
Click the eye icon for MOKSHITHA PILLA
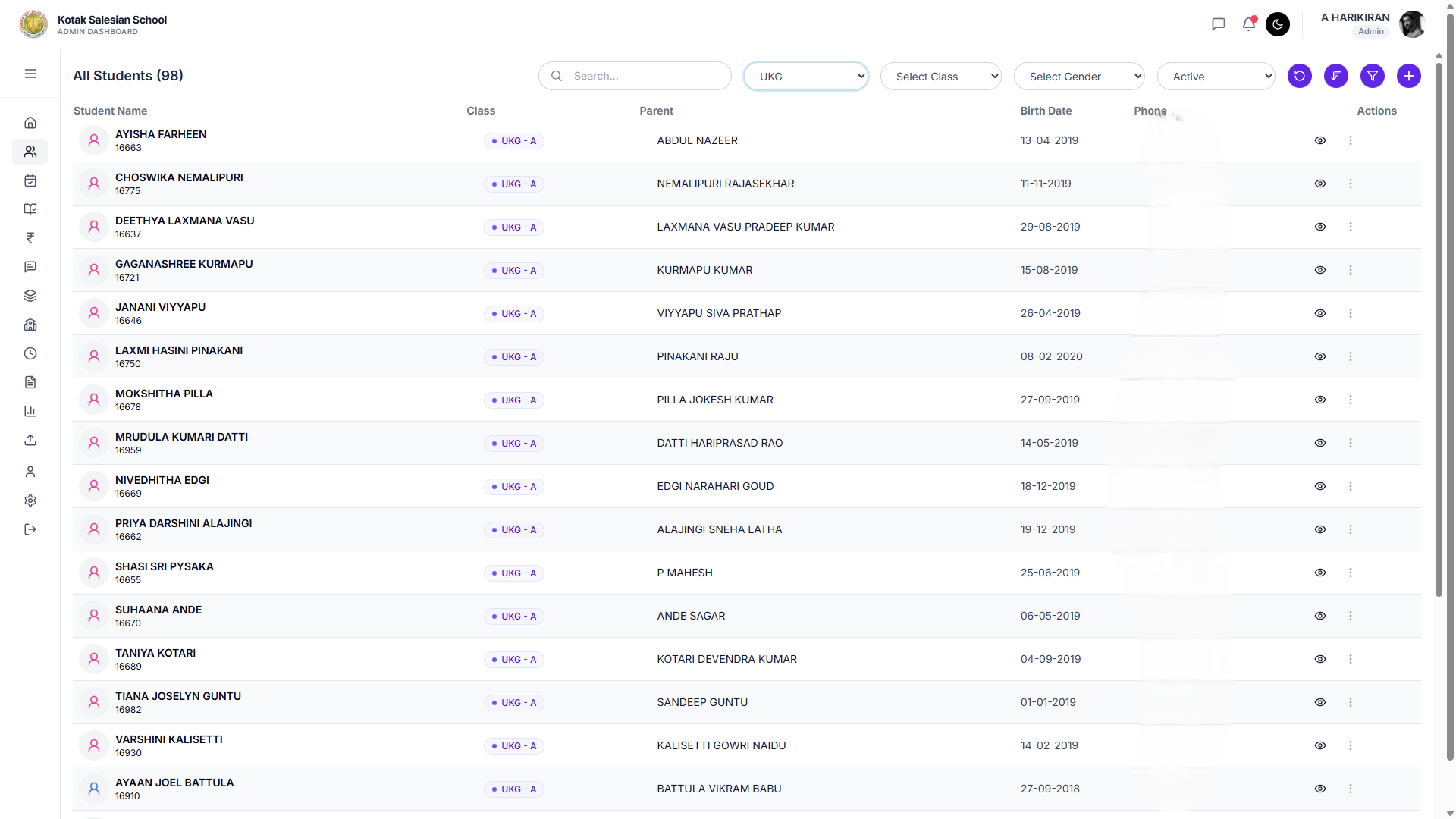tap(1319, 400)
